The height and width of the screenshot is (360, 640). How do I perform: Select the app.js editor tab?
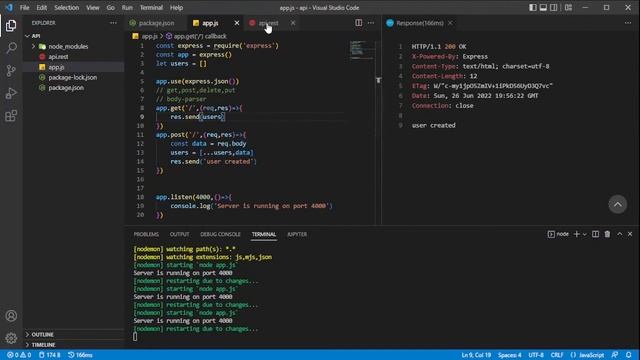click(x=210, y=23)
